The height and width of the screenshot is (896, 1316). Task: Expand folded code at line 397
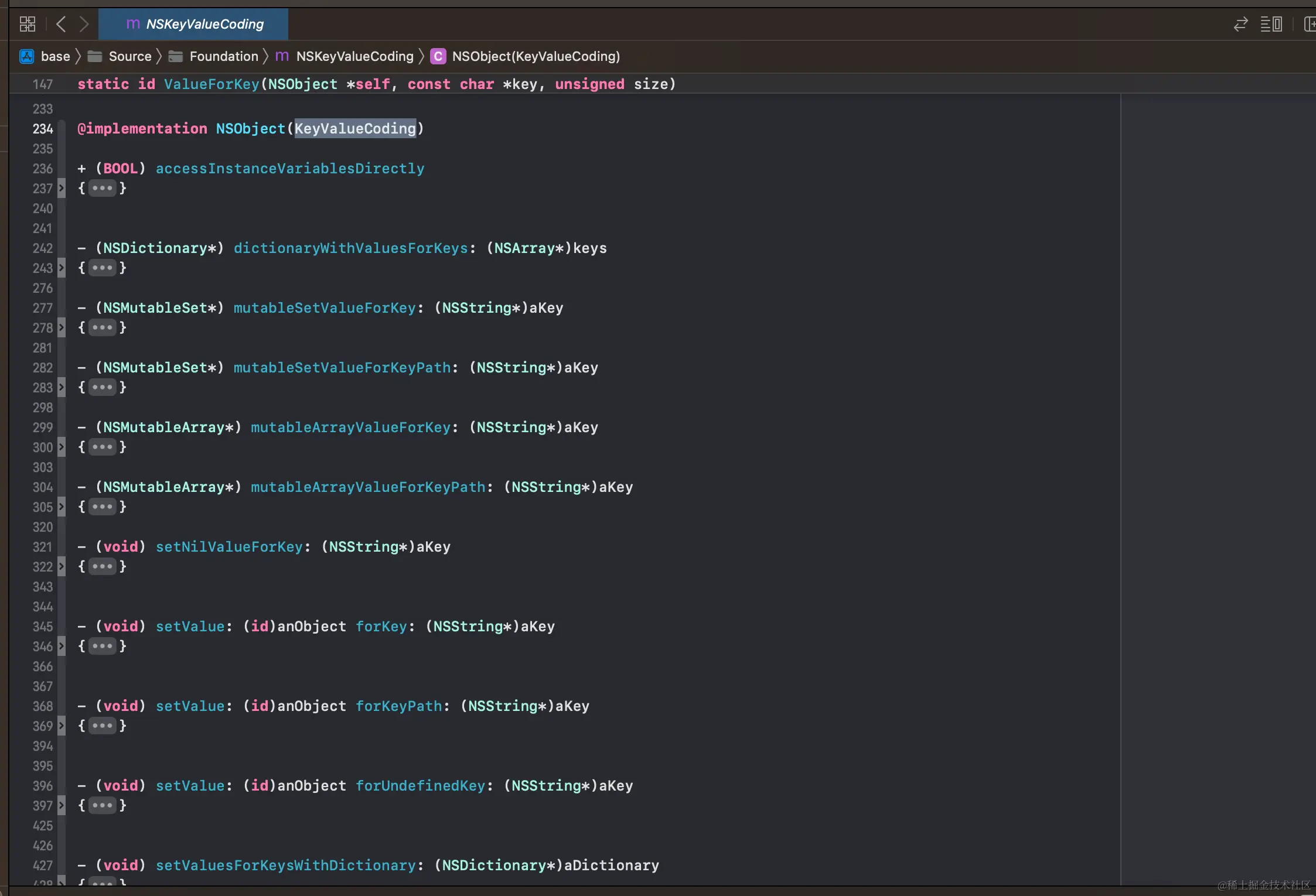pyautogui.click(x=62, y=806)
